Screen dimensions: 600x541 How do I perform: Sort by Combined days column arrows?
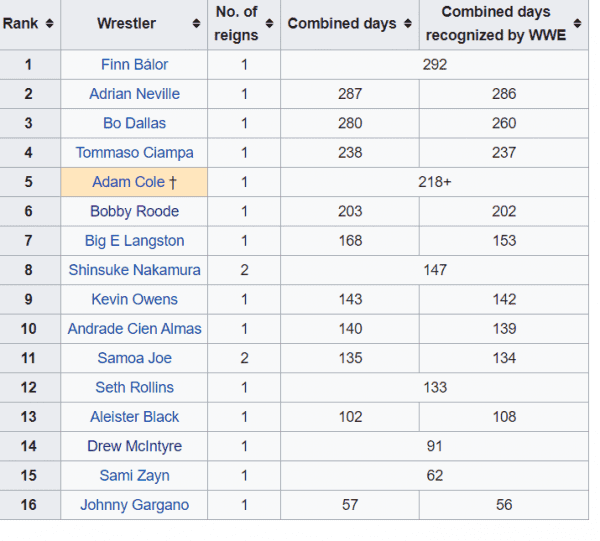[x=406, y=24]
